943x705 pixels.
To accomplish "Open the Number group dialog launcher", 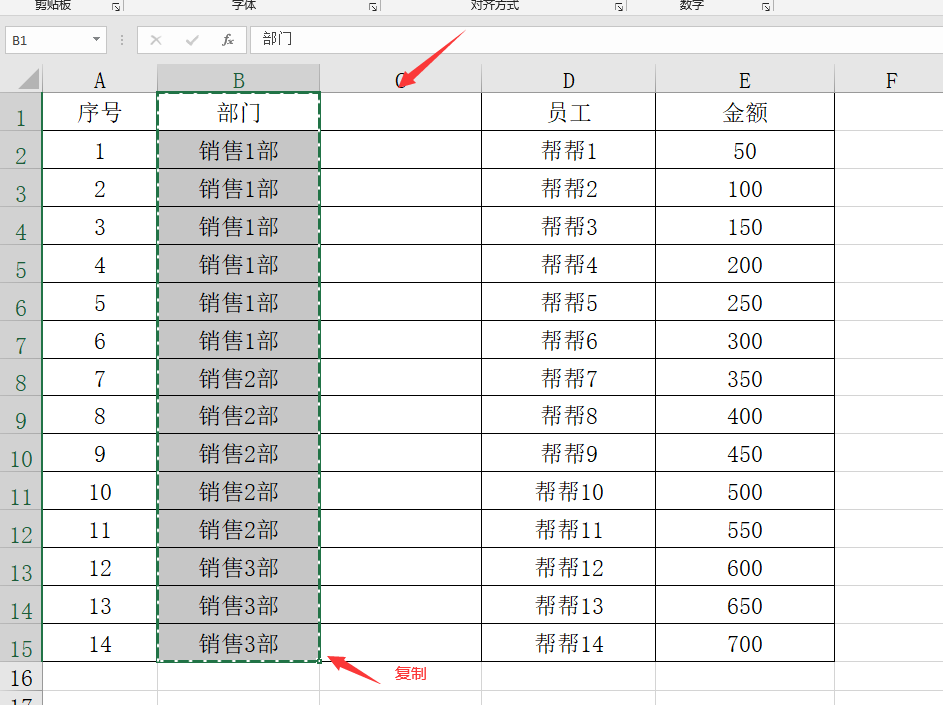I will pos(766,7).
